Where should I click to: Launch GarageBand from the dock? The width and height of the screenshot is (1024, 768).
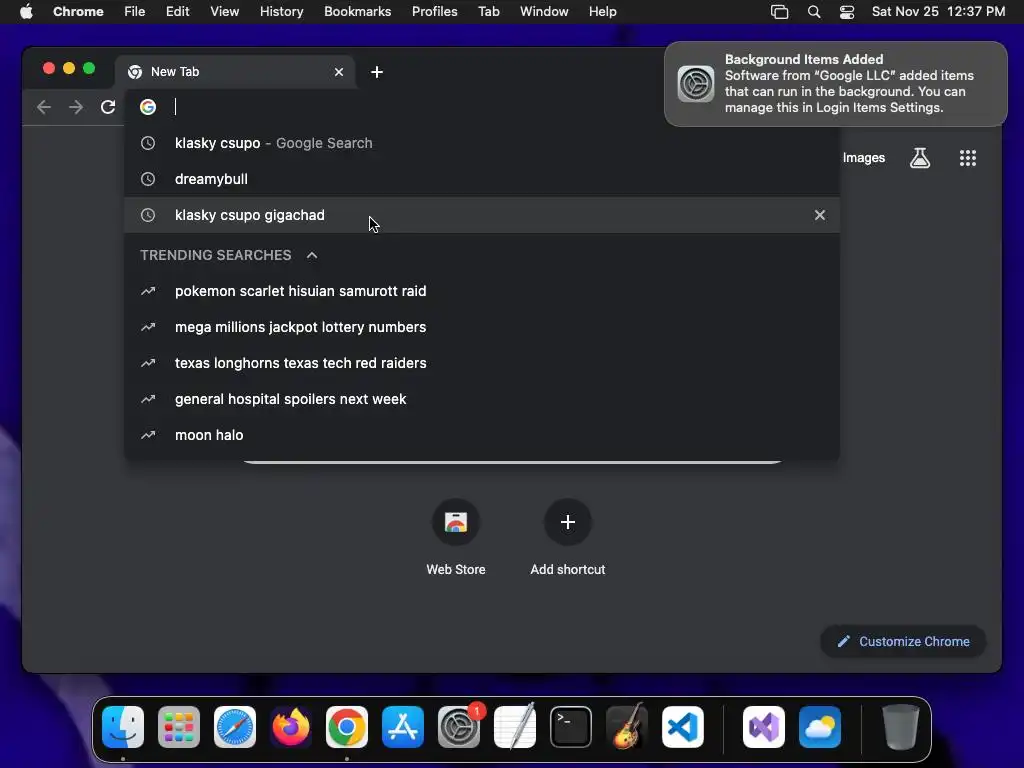coord(627,727)
